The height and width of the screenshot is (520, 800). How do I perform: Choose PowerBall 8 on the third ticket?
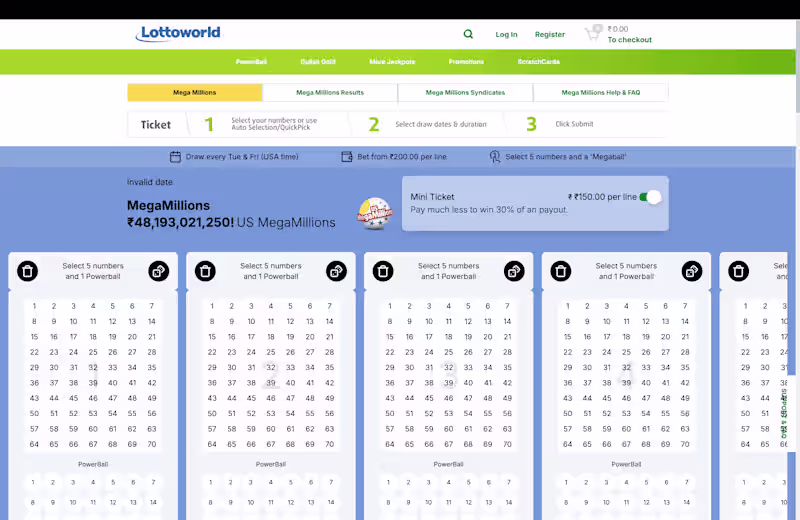(x=388, y=503)
